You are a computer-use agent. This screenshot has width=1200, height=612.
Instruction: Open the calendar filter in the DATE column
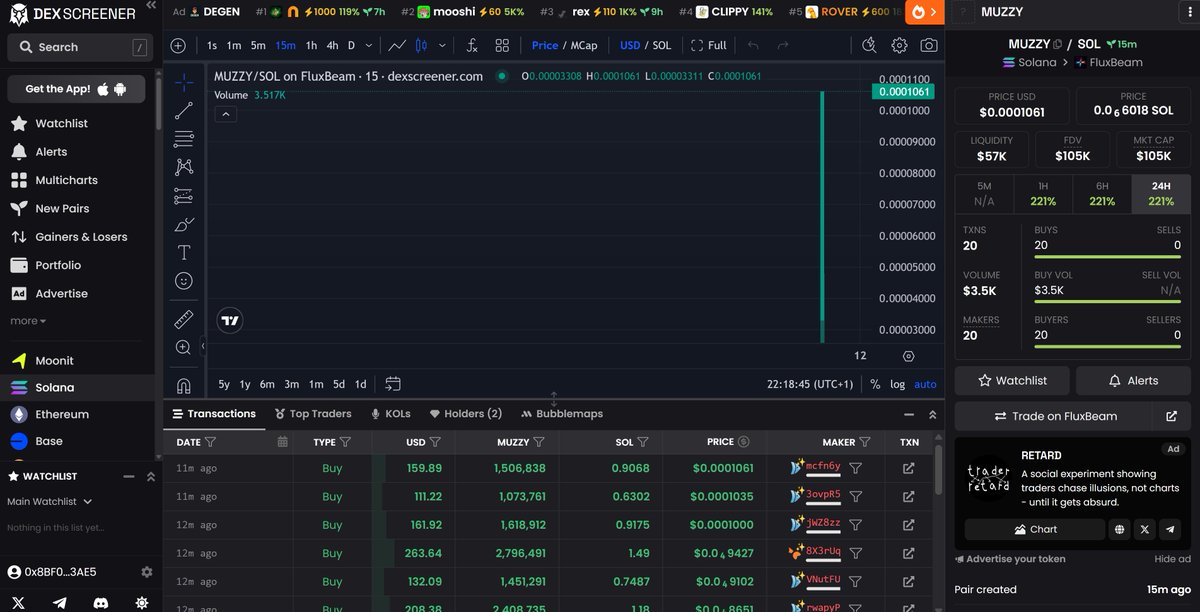click(283, 441)
